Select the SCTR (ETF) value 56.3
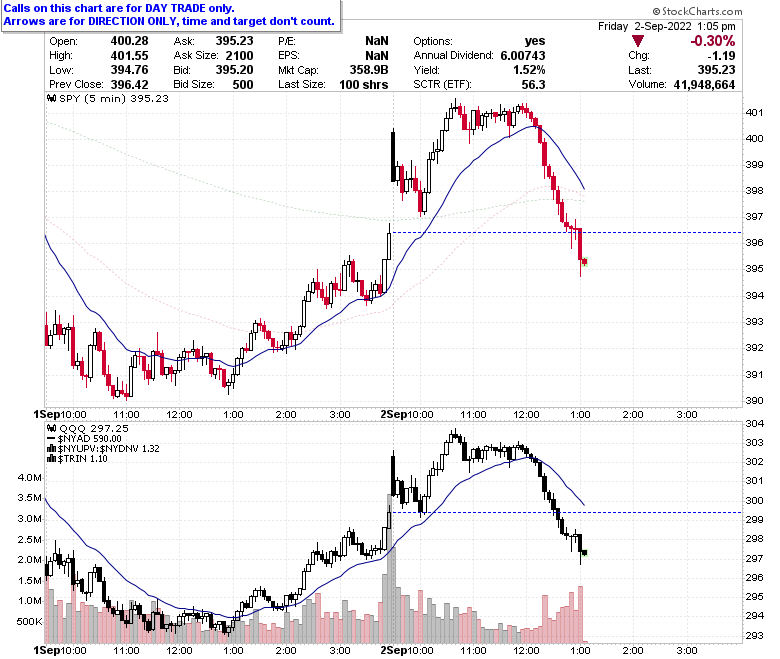Screen dimensions: 780x659 coord(533,84)
